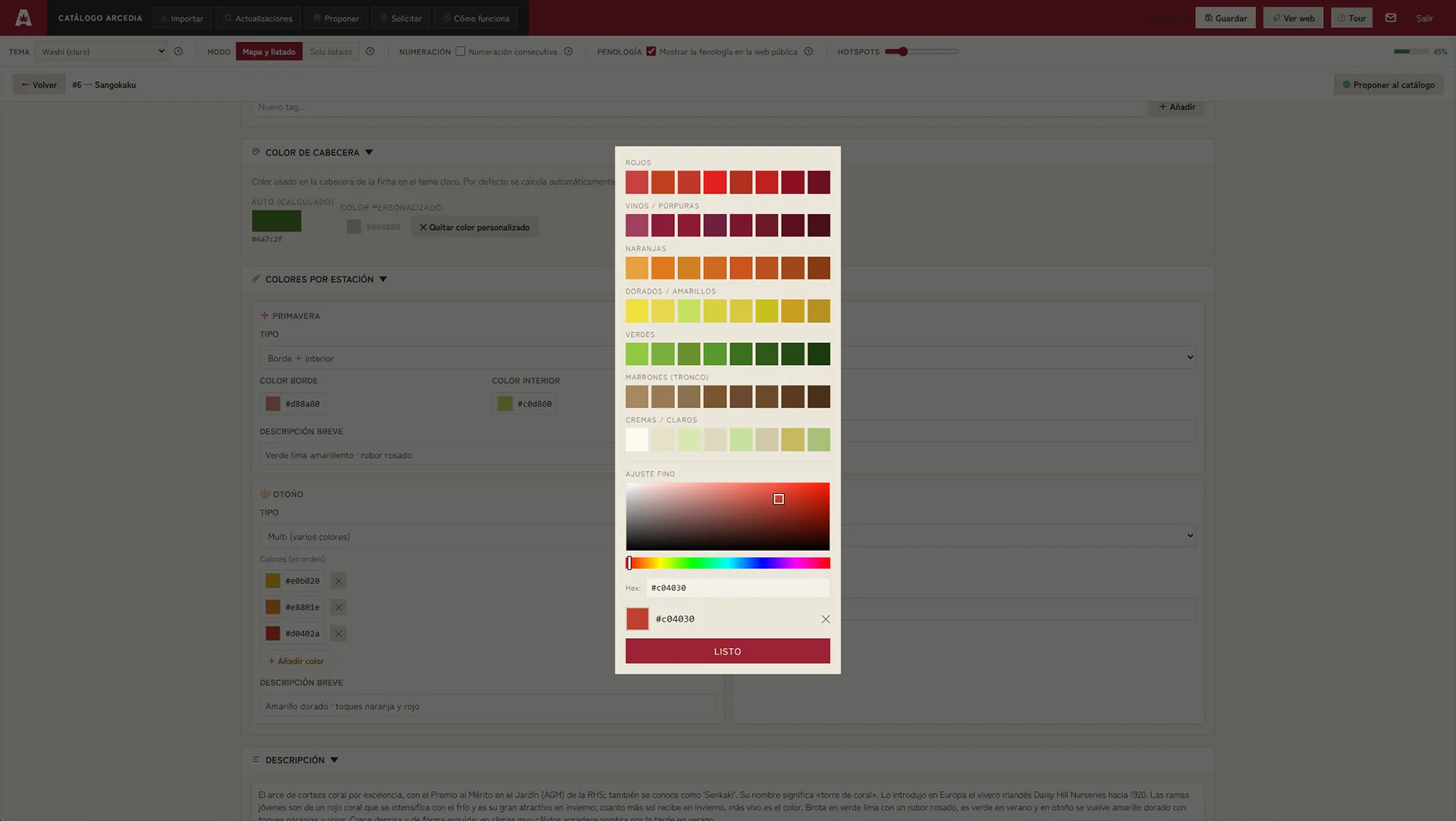Collapse the Color de cabecera section
Viewport: 1456px width, 821px height.
[369, 153]
